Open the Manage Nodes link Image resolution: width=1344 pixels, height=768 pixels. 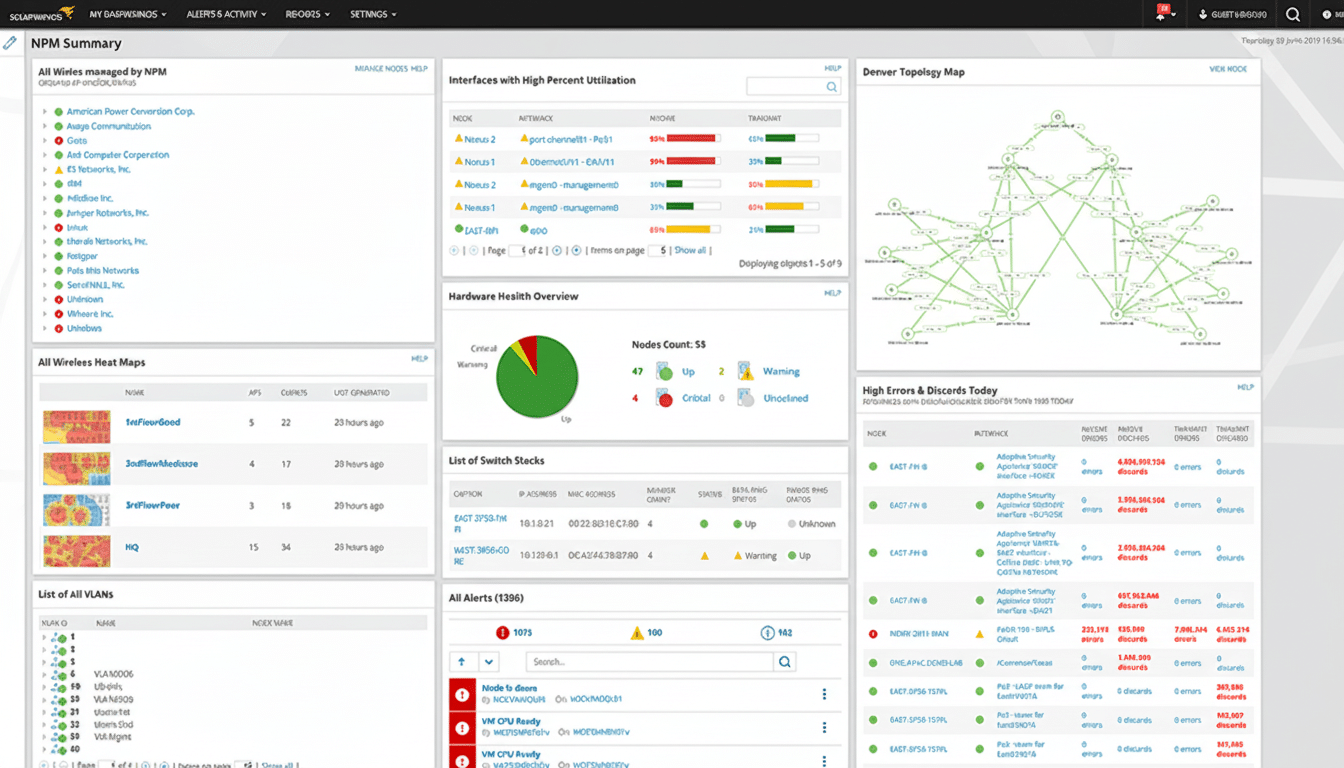tap(384, 70)
